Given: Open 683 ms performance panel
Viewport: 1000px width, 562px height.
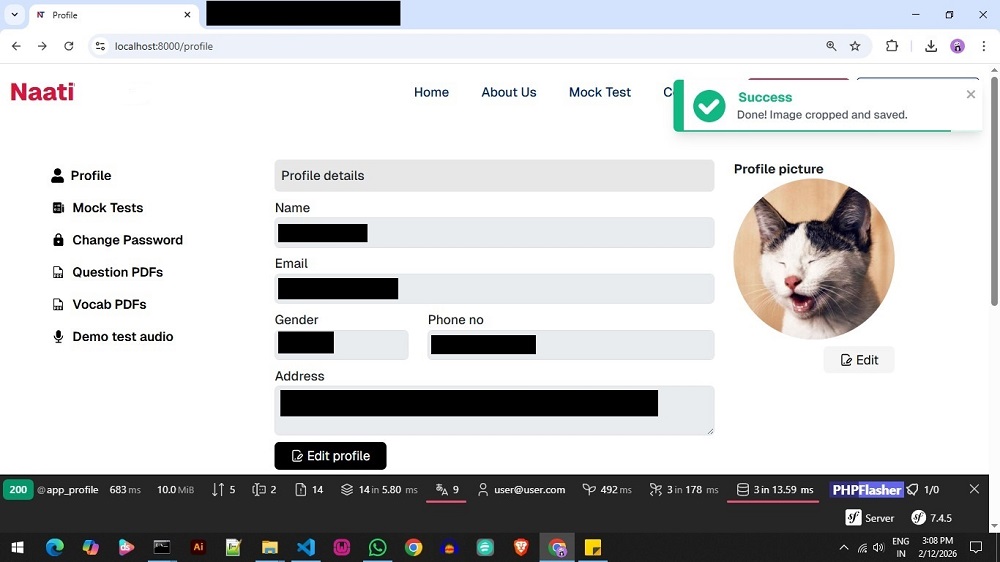Looking at the screenshot, I should (125, 490).
